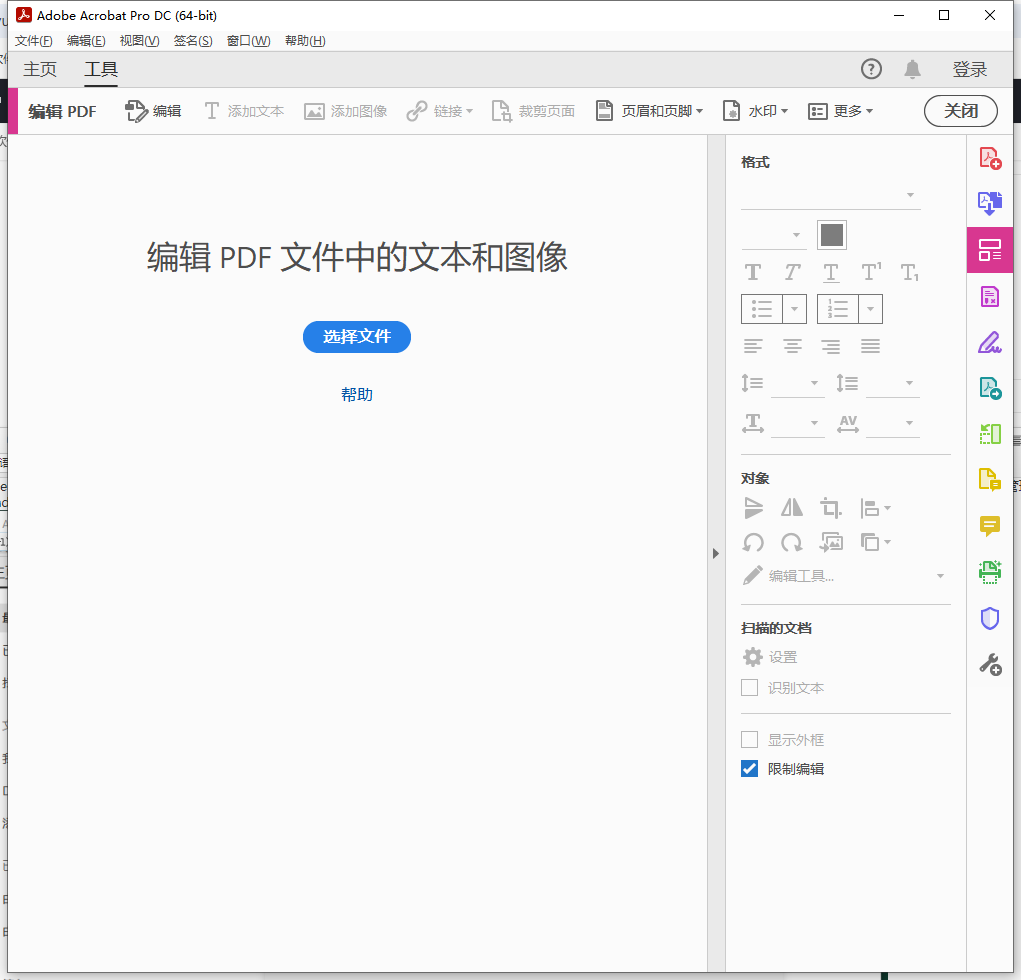Open the font size dropdown
The image size is (1021, 980).
pos(774,235)
